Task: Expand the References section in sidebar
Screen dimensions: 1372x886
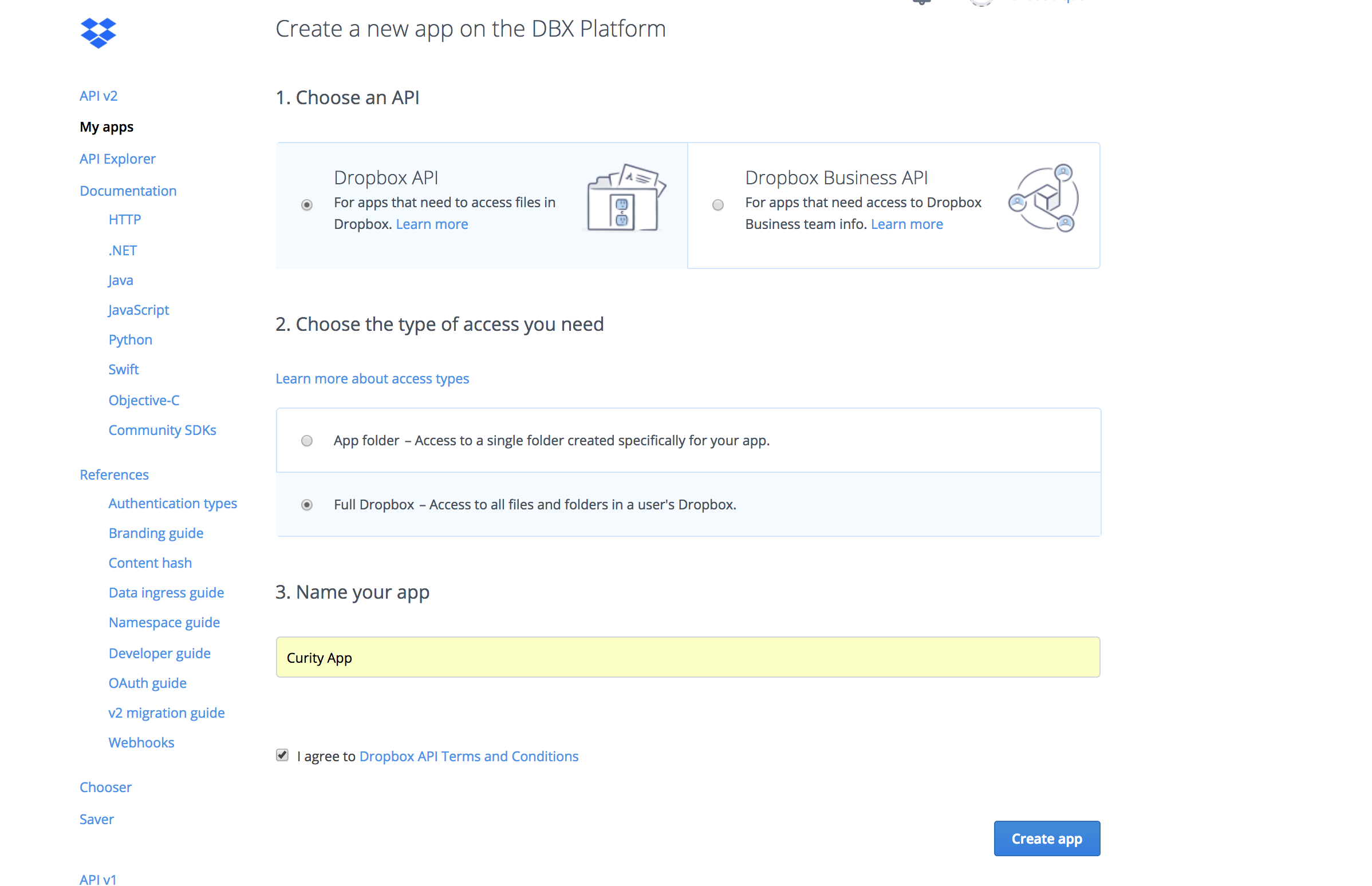Action: 113,474
